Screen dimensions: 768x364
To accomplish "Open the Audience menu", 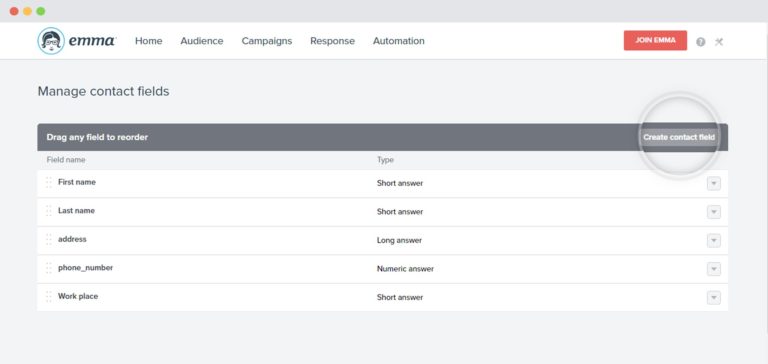I will coord(202,41).
